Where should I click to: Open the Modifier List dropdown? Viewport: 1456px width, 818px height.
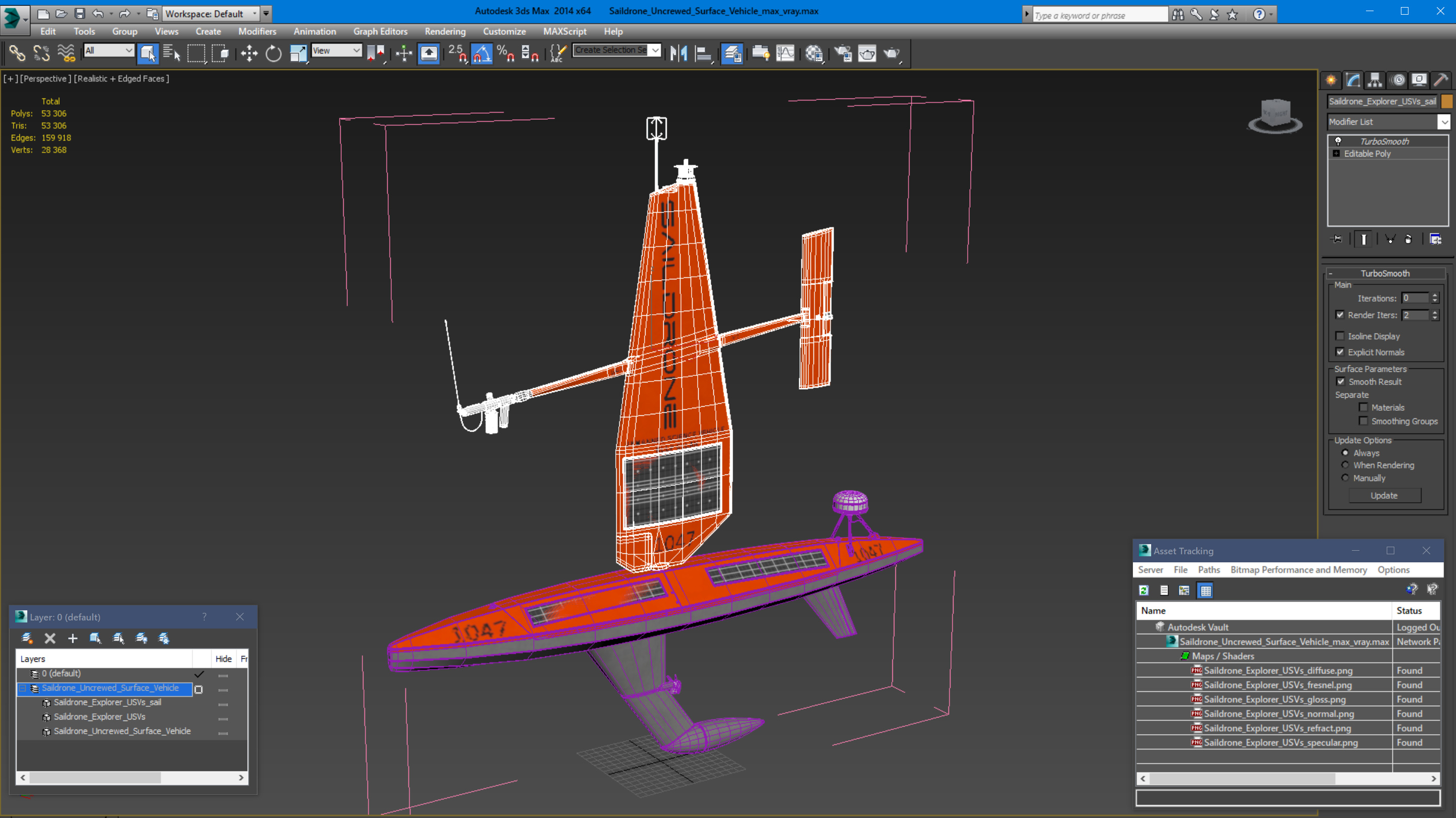click(x=1443, y=122)
